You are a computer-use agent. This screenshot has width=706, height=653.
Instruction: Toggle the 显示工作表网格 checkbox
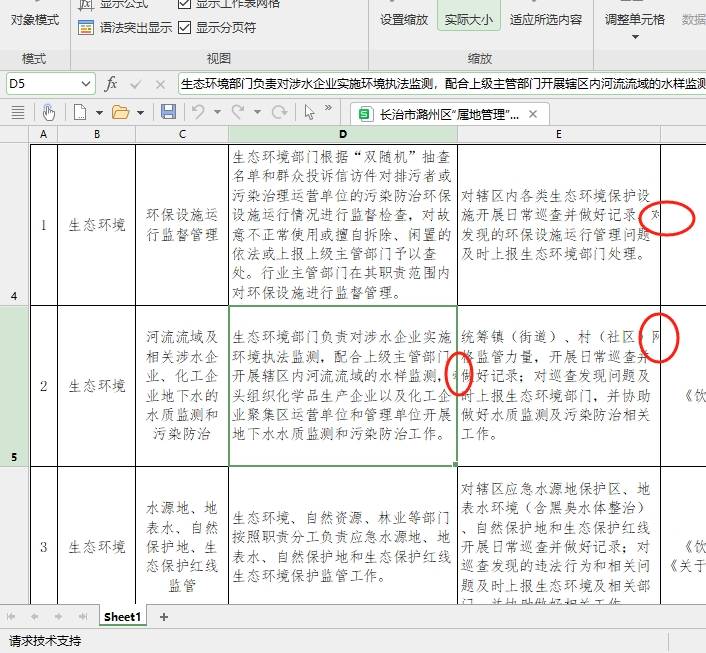185,4
